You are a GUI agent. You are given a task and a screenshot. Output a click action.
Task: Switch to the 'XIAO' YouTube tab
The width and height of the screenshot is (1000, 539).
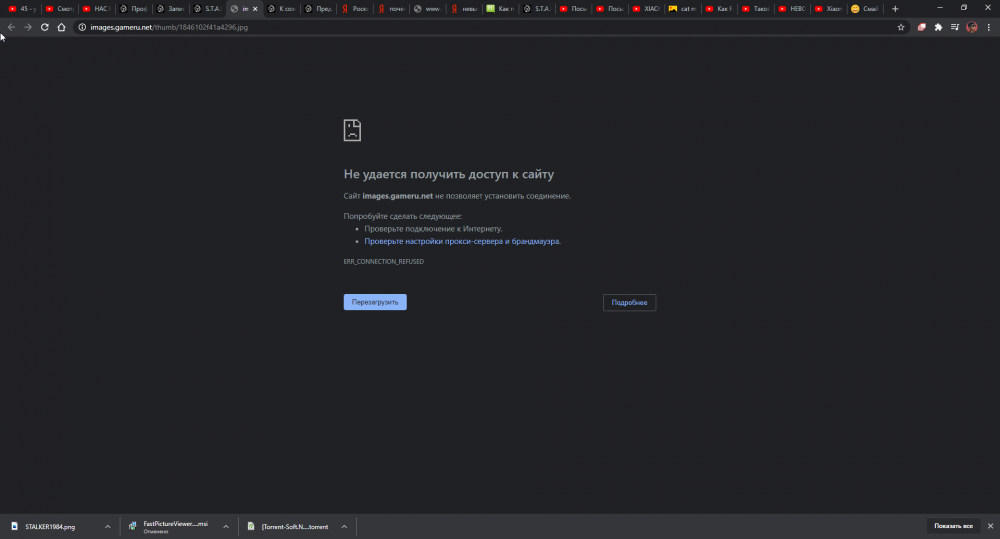(x=646, y=9)
